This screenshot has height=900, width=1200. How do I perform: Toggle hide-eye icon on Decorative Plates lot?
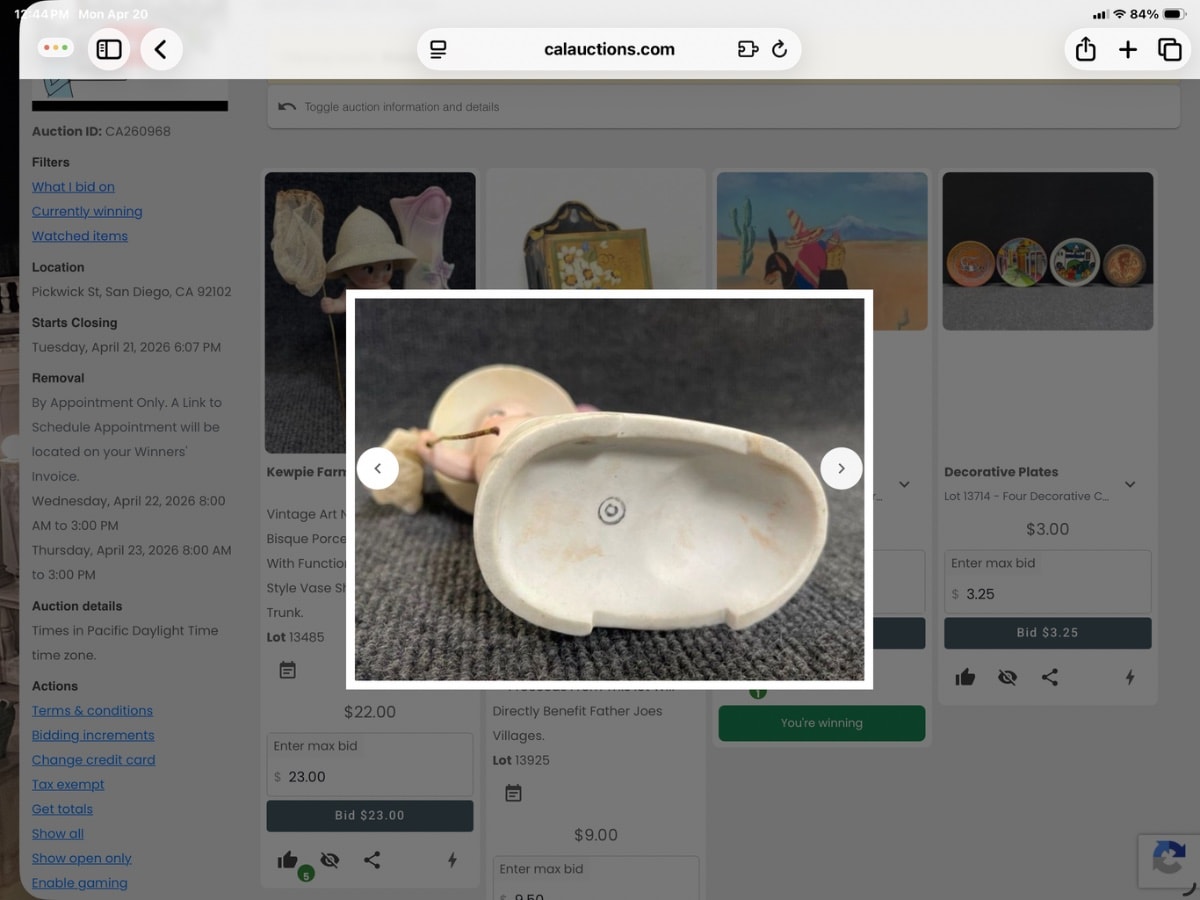1007,677
